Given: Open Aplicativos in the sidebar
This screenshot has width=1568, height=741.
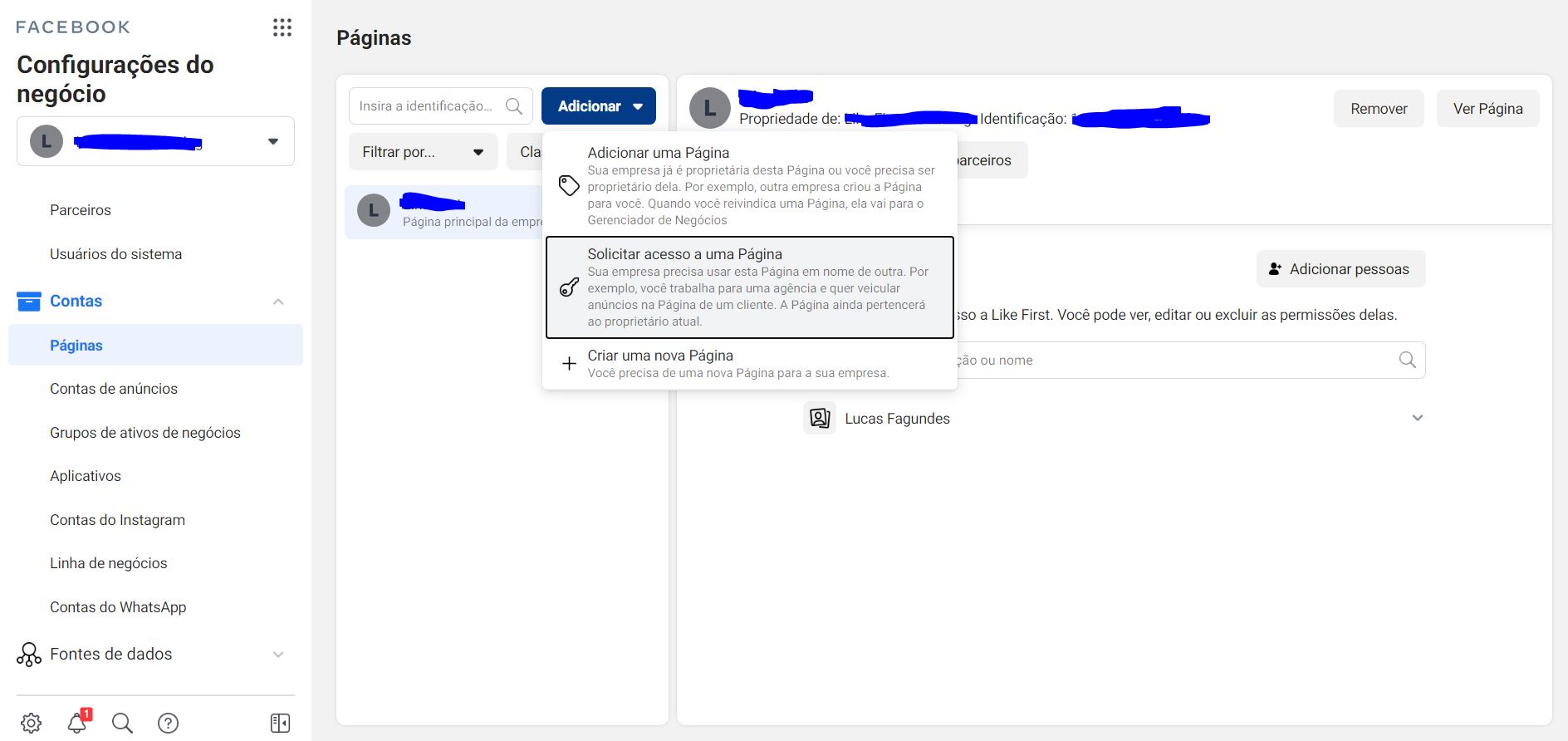Looking at the screenshot, I should (86, 476).
